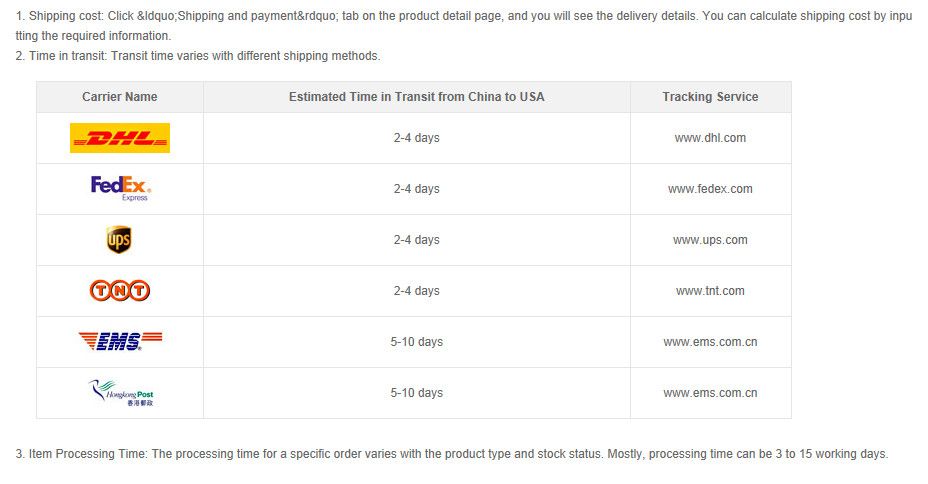Click the DHL carrier logo

[x=120, y=138]
